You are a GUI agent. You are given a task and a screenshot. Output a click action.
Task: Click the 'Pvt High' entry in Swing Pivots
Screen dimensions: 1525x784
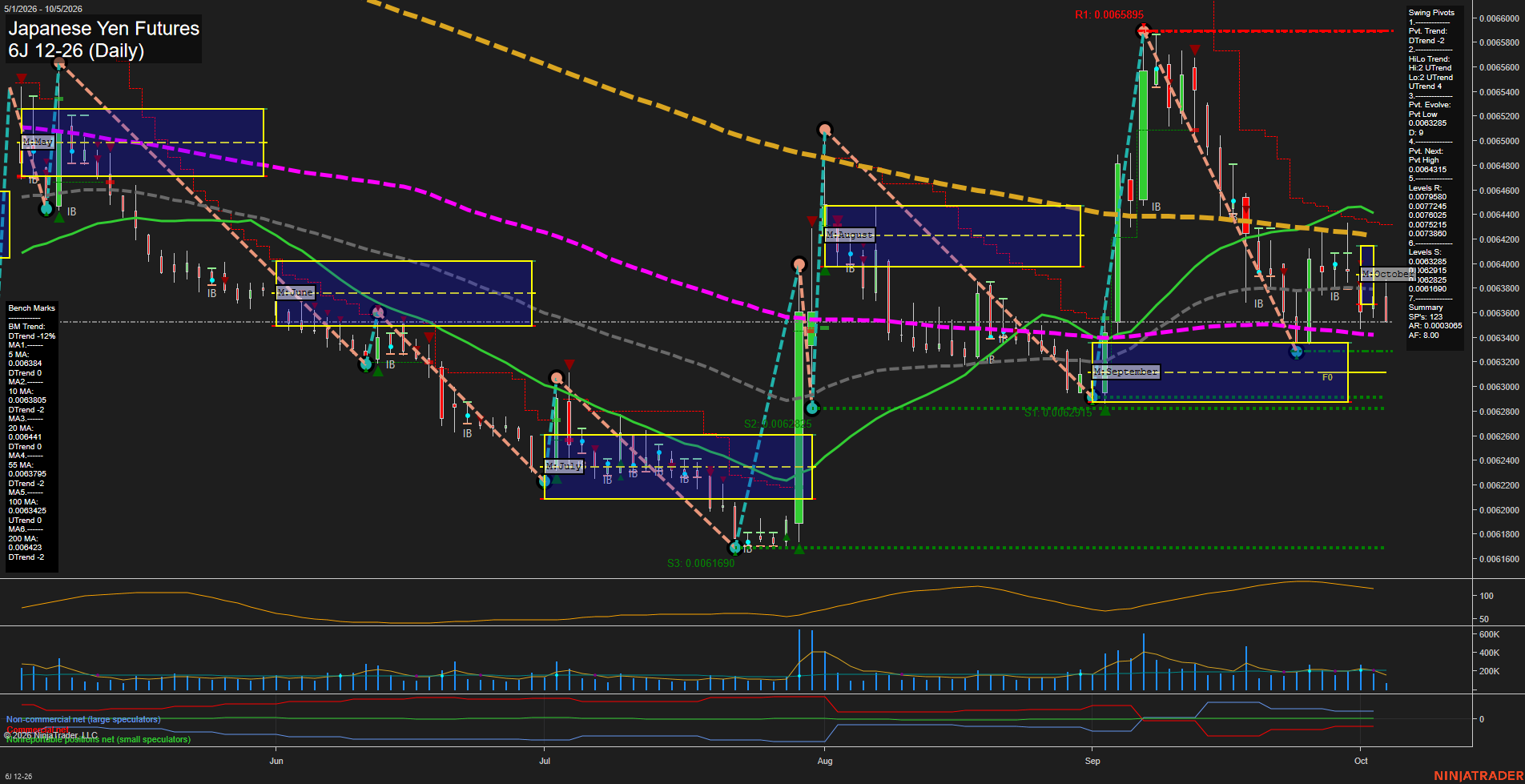(1424, 160)
